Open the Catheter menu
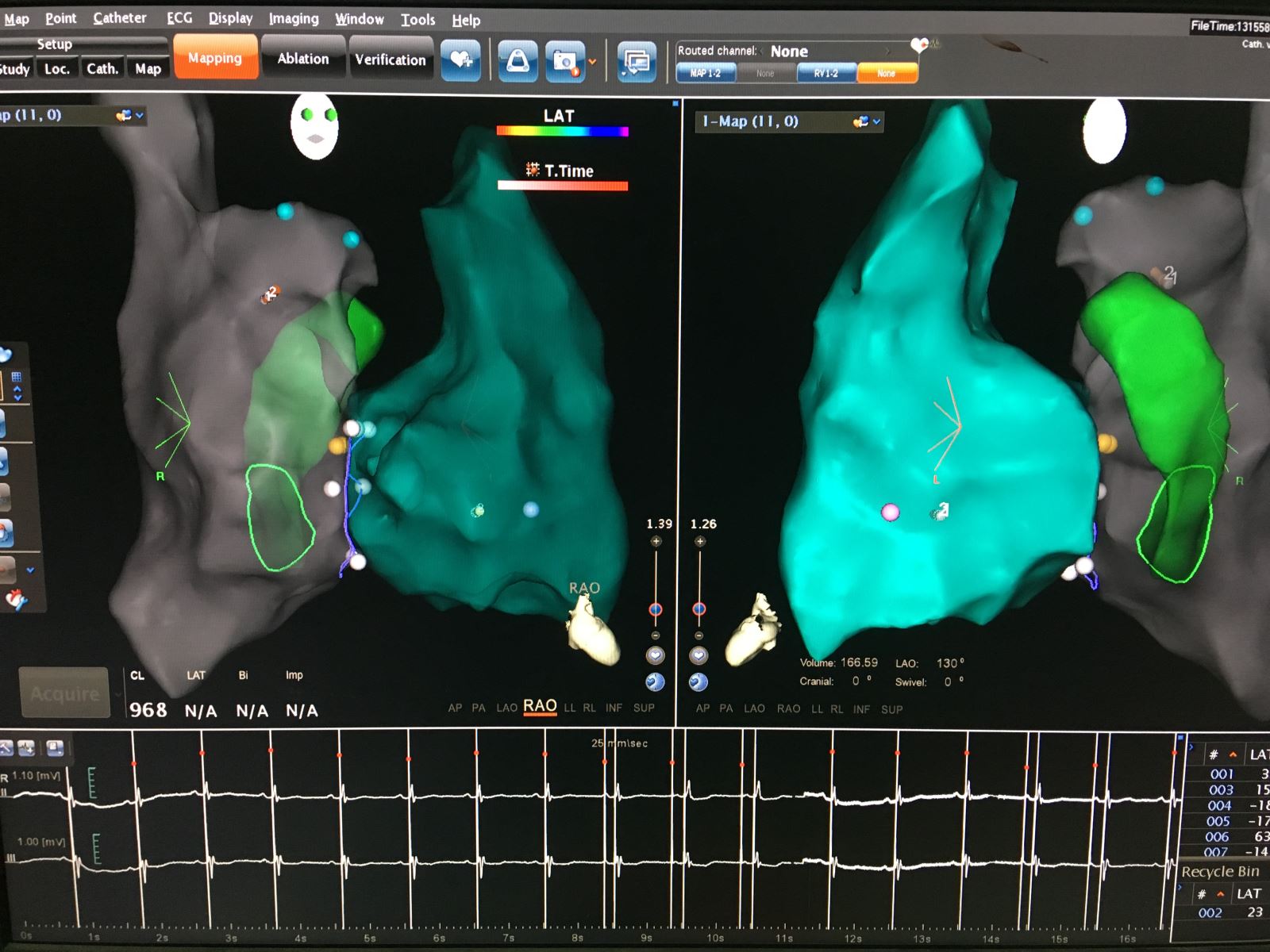 click(119, 18)
